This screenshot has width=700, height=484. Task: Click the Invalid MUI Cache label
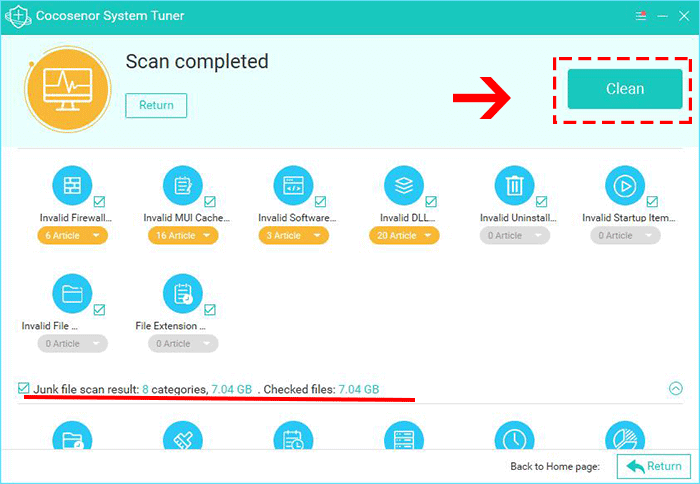186,218
